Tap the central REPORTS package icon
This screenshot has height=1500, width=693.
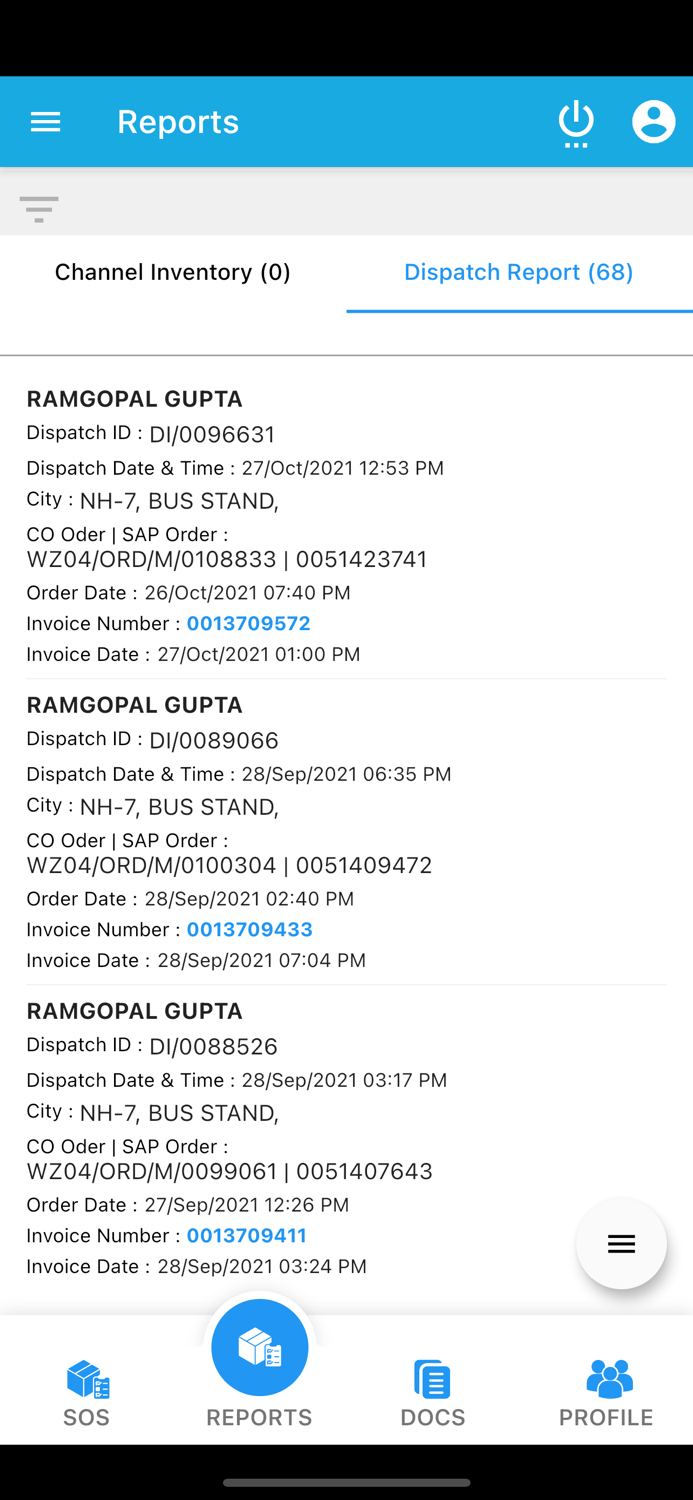tap(259, 1347)
